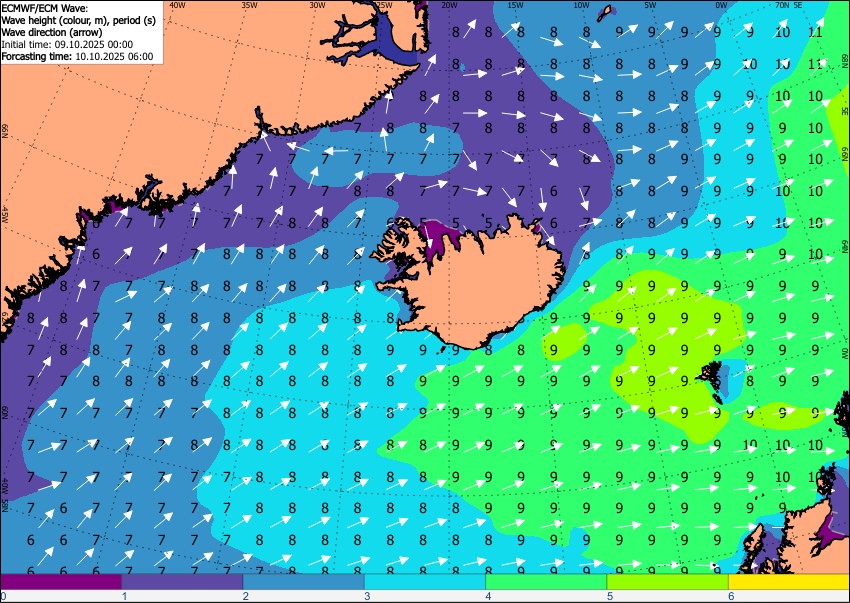
Task: Click the "Wave direction (arrow)" line
Action: point(51,33)
